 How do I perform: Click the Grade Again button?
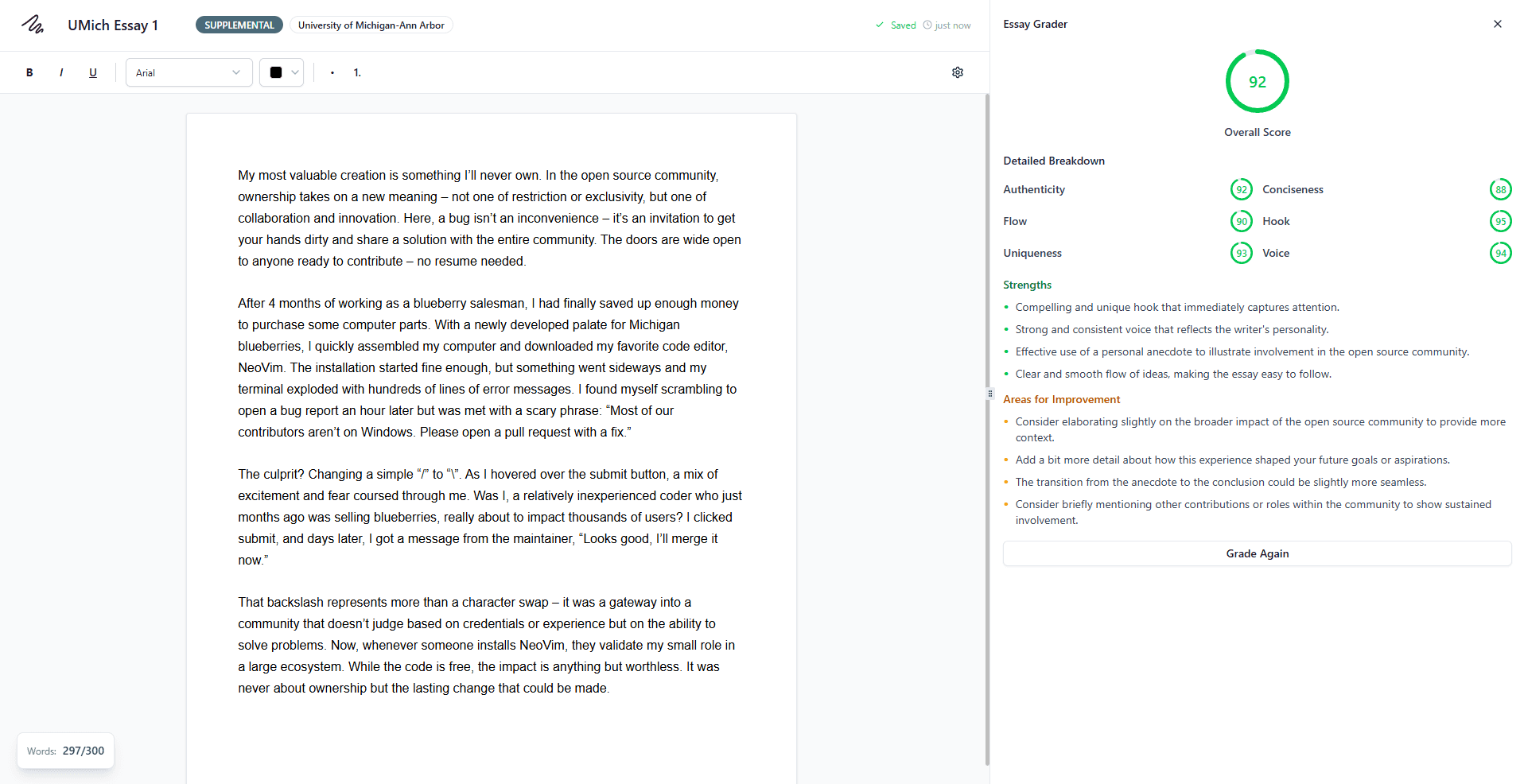(1258, 553)
